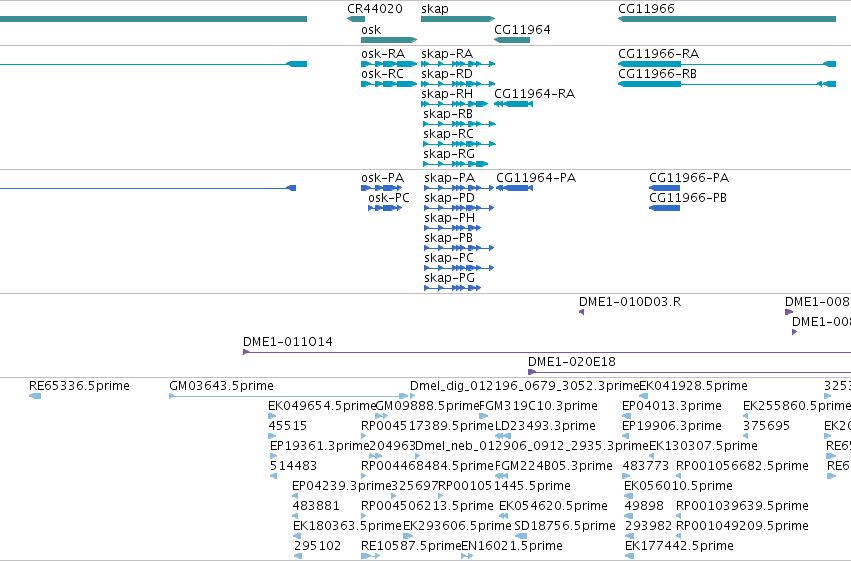Click the RE65336.5prime EST
The height and width of the screenshot is (561, 851).
click(35, 396)
